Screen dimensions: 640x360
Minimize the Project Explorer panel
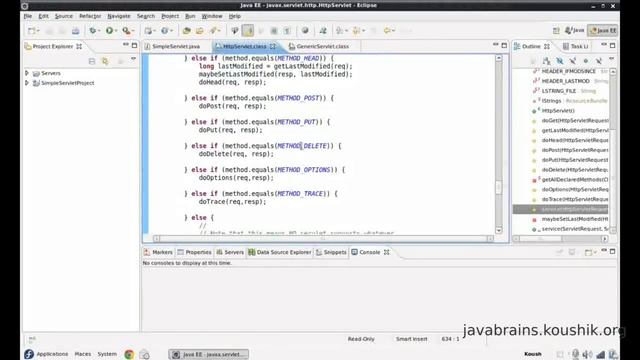(x=126, y=45)
